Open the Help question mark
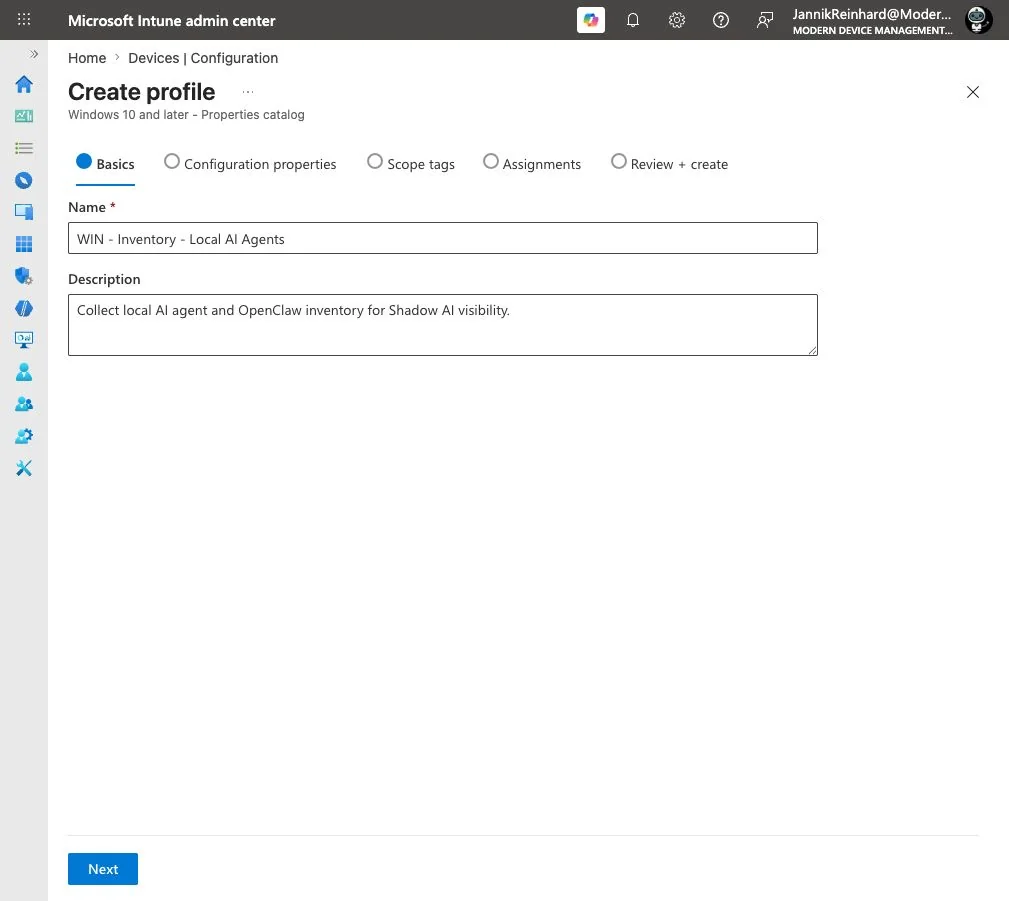Screen dimensions: 1009x901 coord(721,20)
